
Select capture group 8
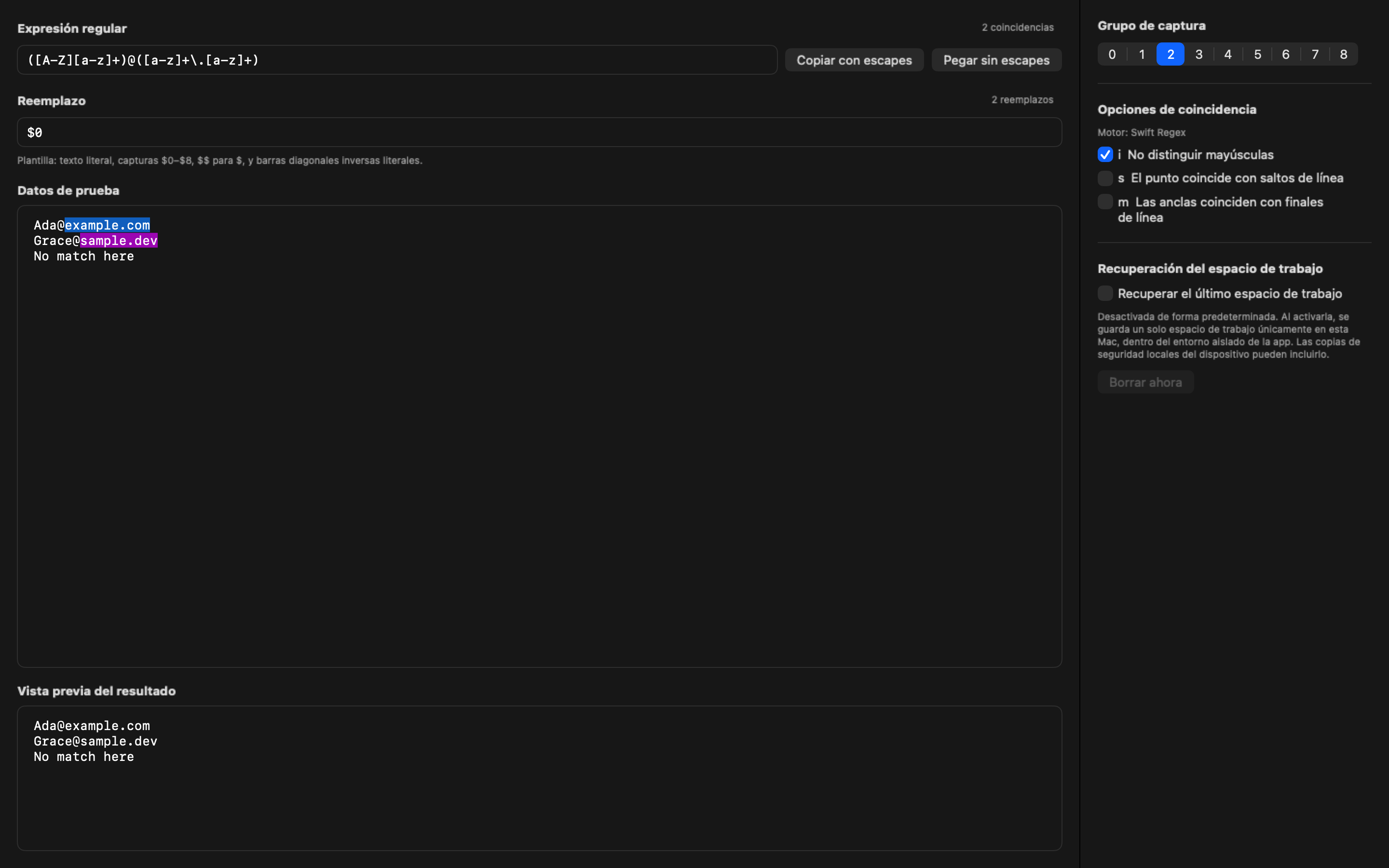click(1344, 54)
